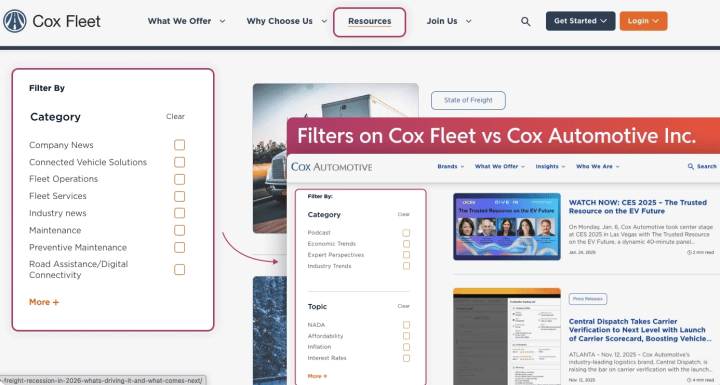Expand Cox Automotive What We Offer menu
The width and height of the screenshot is (720, 385).
pos(500,166)
